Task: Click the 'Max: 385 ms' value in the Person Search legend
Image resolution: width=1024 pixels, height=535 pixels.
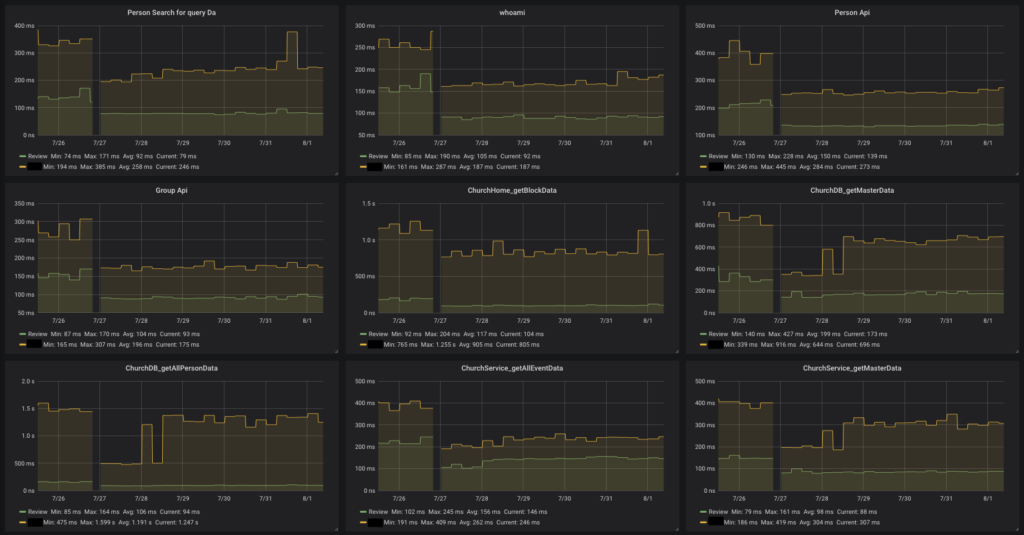Action: click(97, 167)
